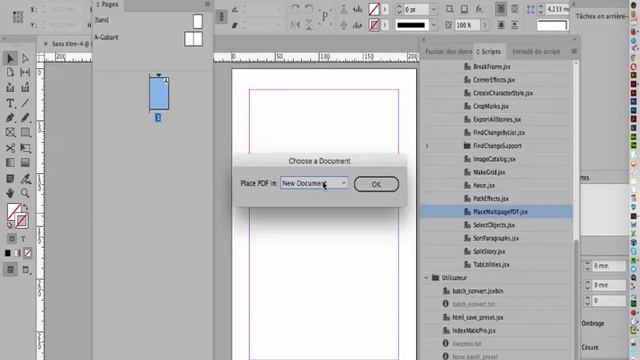Viewport: 640px width, 360px height.
Task: Select the Pencil tool
Action: tap(25, 118)
